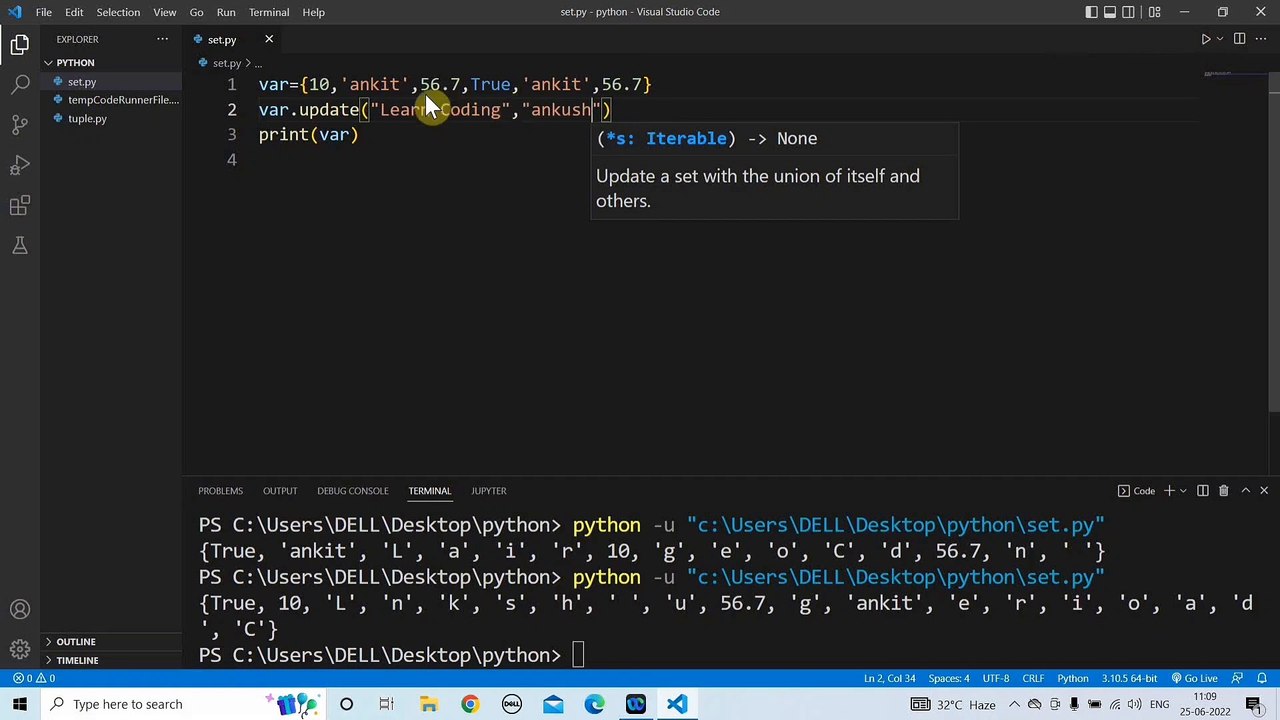Open tempCodeRunnerFile in the Explorer
1280x720 pixels.
[123, 100]
